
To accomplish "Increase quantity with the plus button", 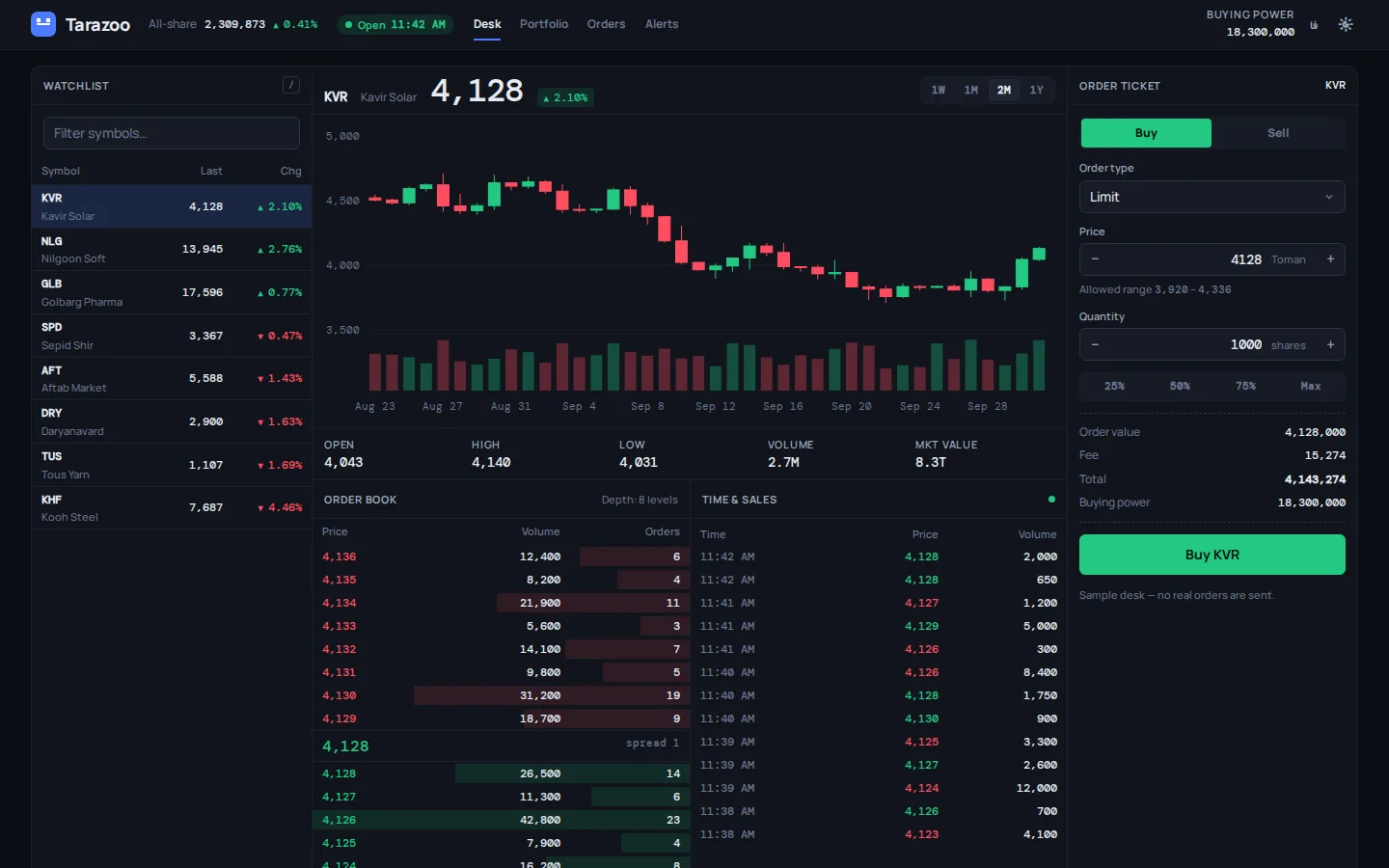I will pyautogui.click(x=1330, y=344).
